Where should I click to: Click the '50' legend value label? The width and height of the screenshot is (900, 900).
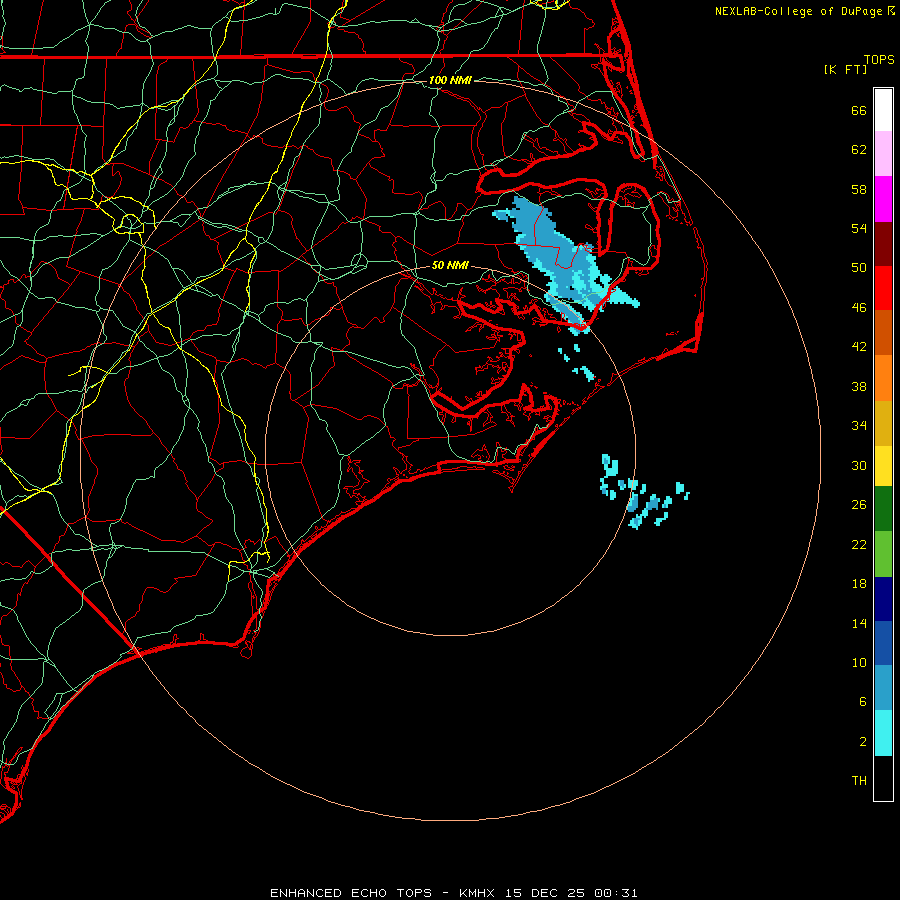click(x=859, y=268)
